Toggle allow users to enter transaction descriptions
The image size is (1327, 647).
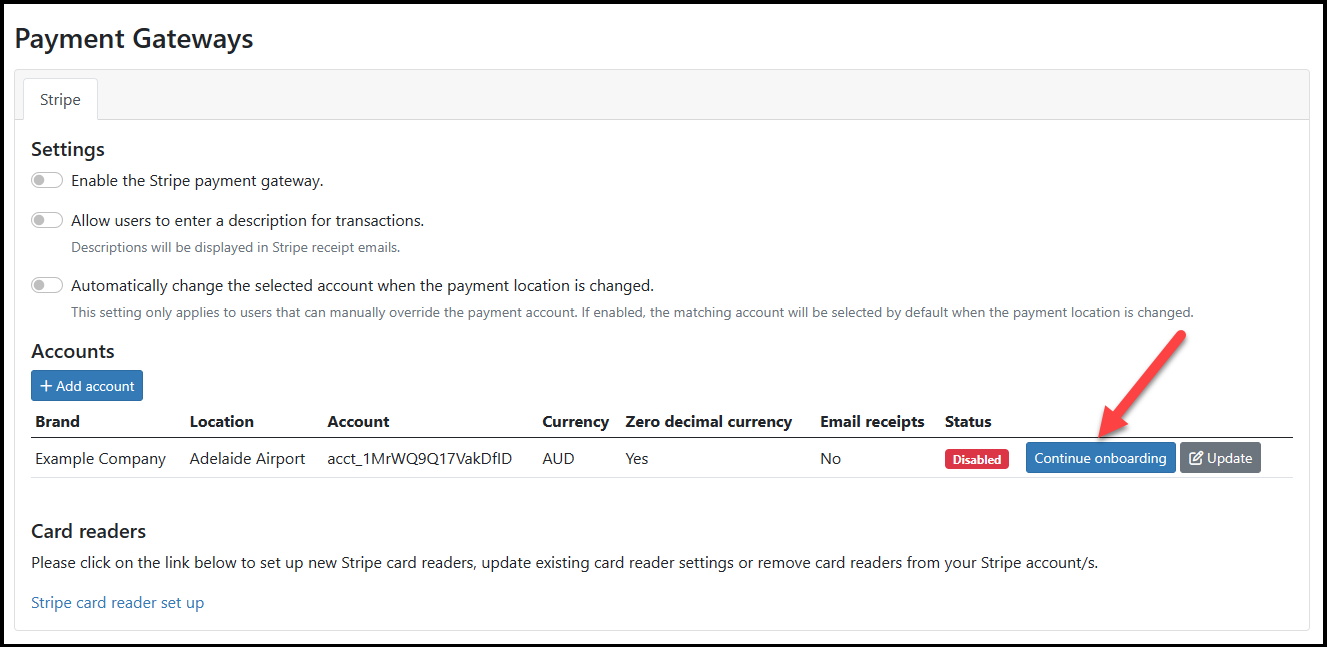[47, 220]
